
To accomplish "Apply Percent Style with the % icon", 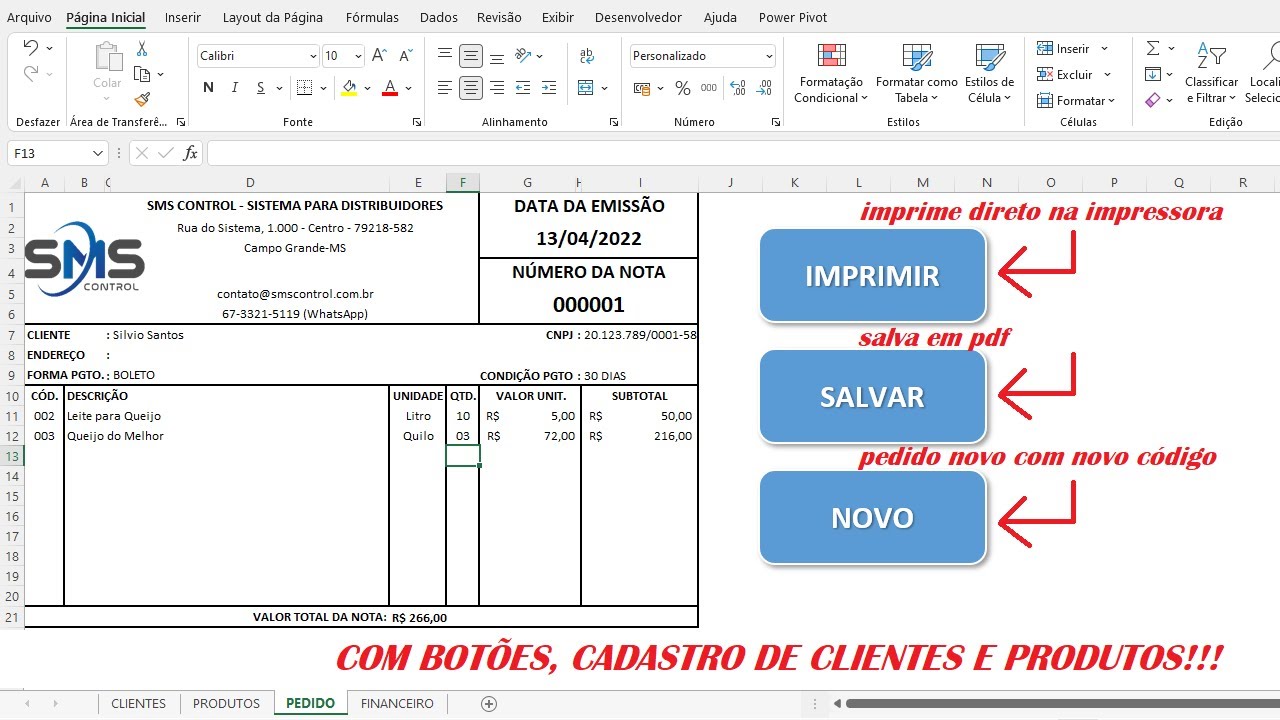I will pos(683,88).
